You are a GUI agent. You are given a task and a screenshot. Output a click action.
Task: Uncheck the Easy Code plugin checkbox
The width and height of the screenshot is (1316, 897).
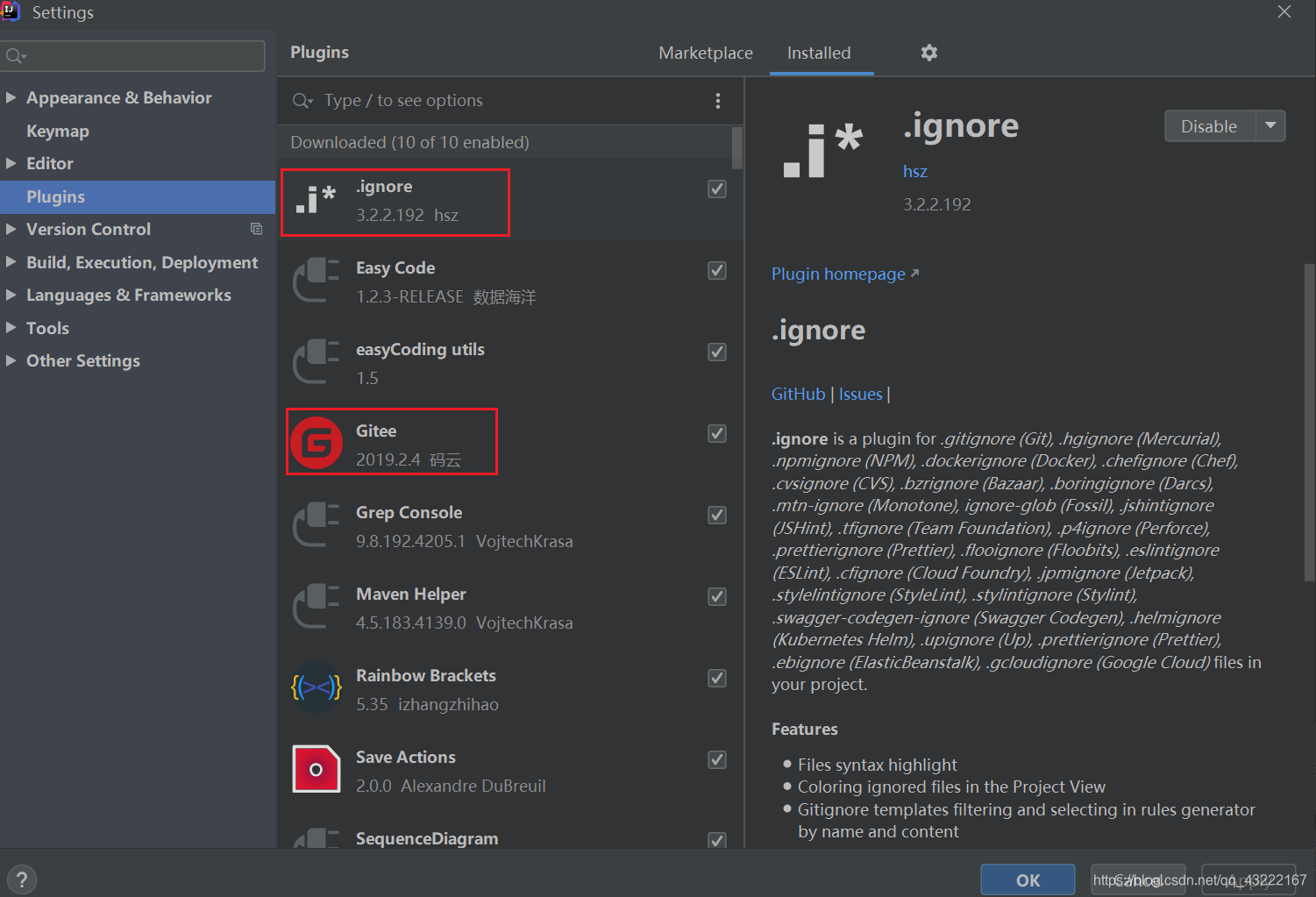coord(717,270)
